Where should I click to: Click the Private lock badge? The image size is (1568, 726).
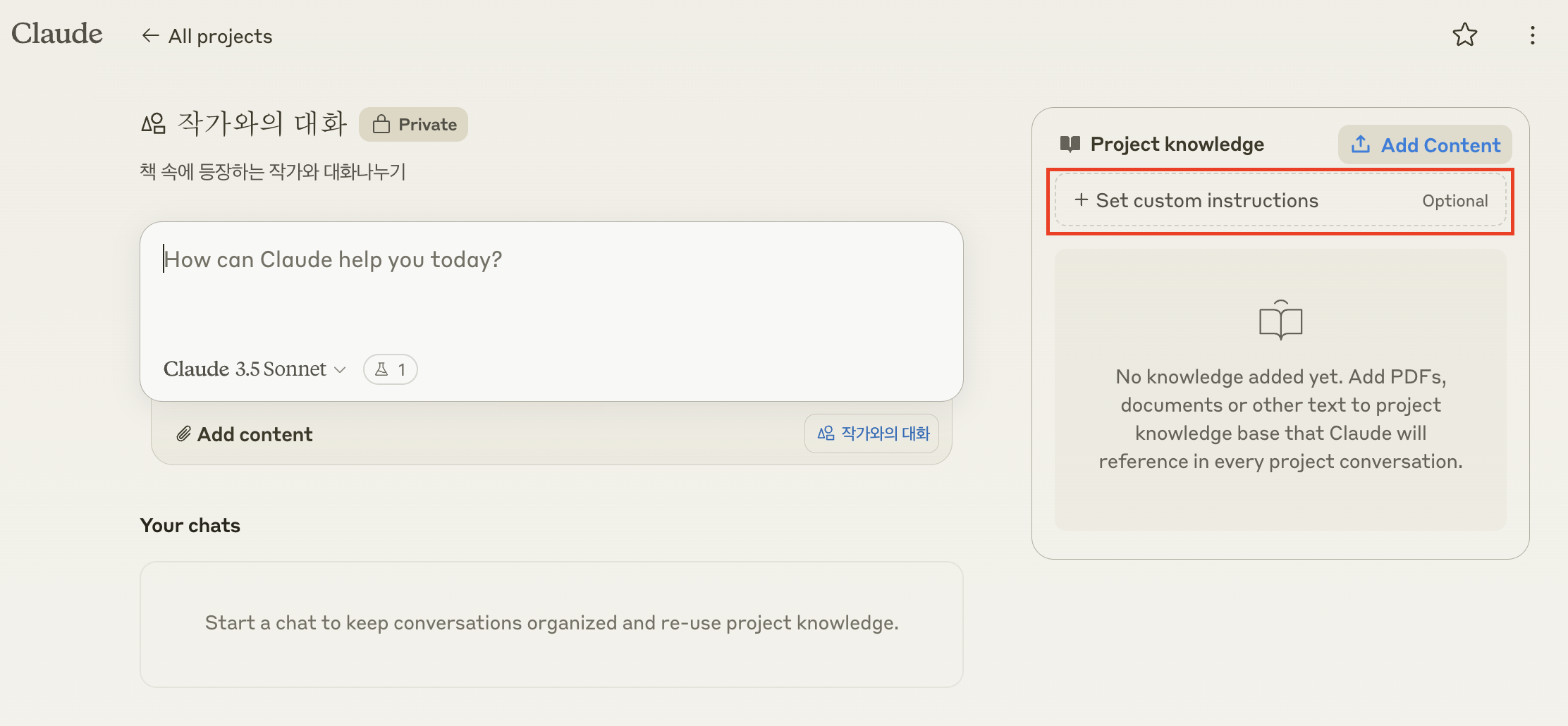pyautogui.click(x=414, y=125)
